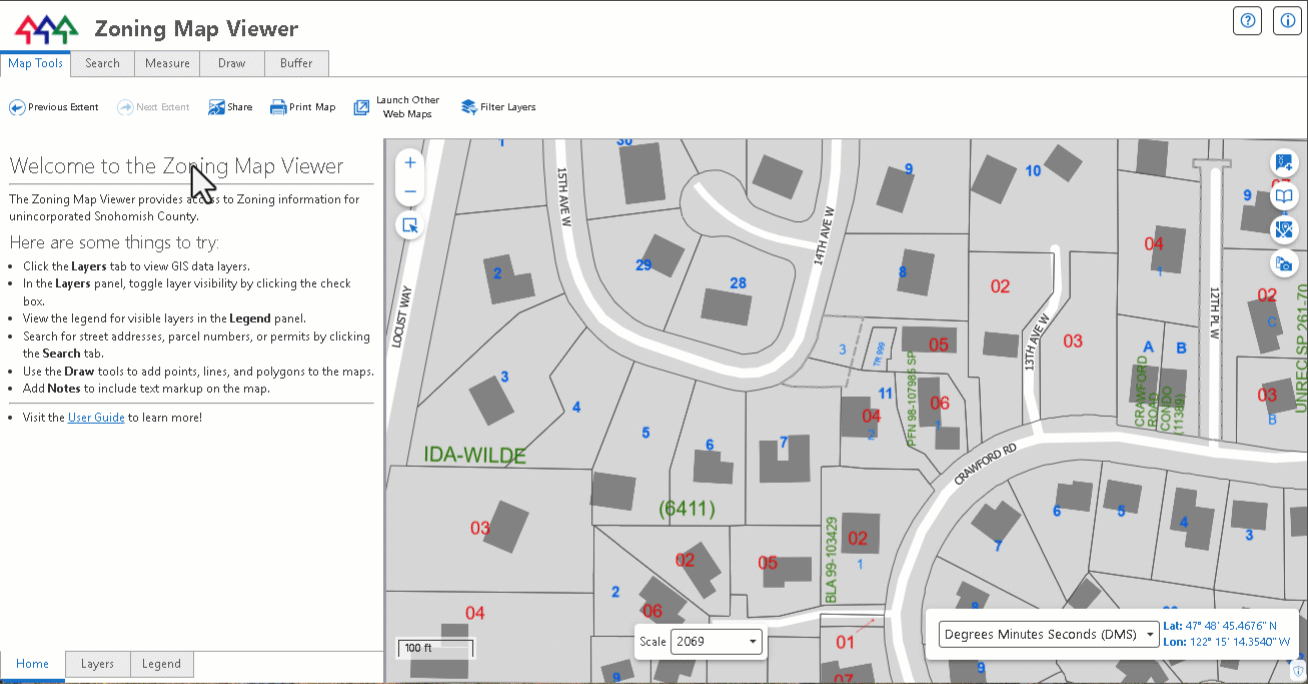Click the basemap pin icon
Image resolution: width=1308 pixels, height=684 pixels.
(x=1284, y=230)
